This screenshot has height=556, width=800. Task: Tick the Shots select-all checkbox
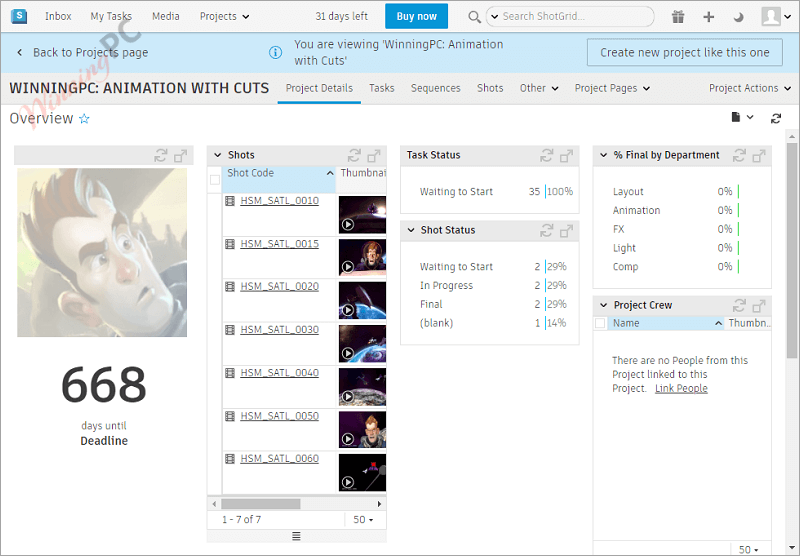point(215,180)
